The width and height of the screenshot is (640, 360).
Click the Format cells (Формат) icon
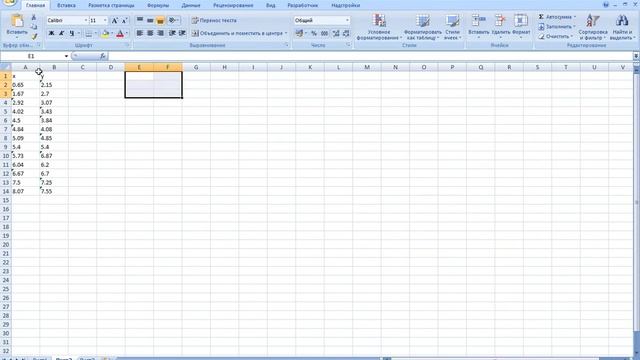521,20
